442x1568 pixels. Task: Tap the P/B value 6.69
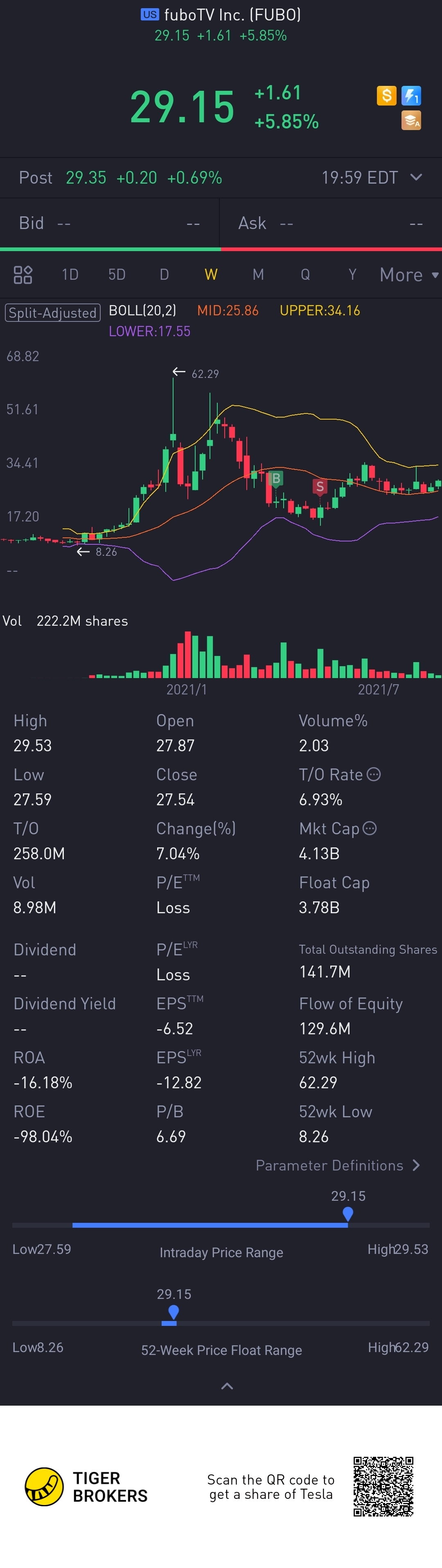point(171,1137)
